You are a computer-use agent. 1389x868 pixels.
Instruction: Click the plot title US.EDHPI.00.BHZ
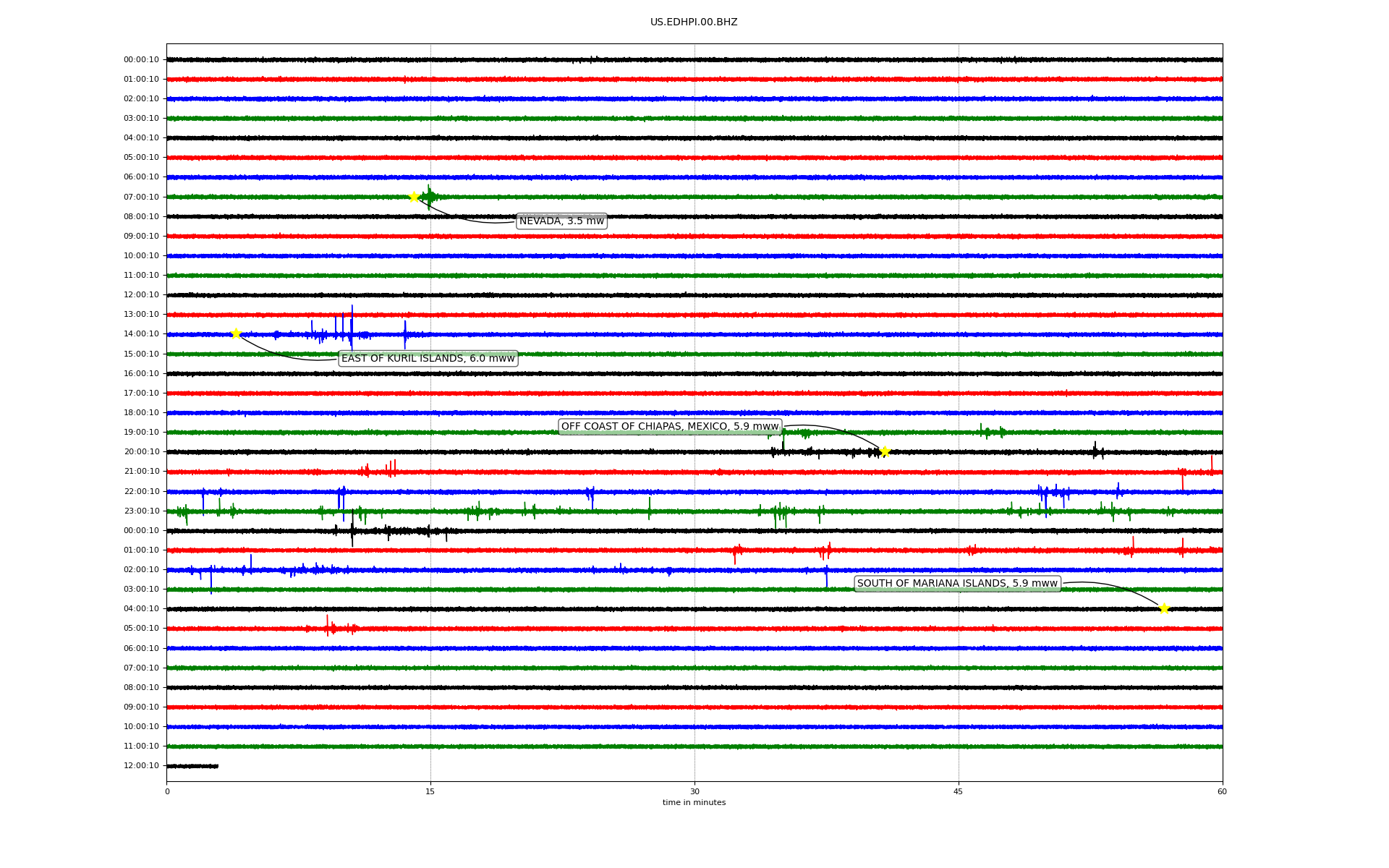tap(694, 22)
